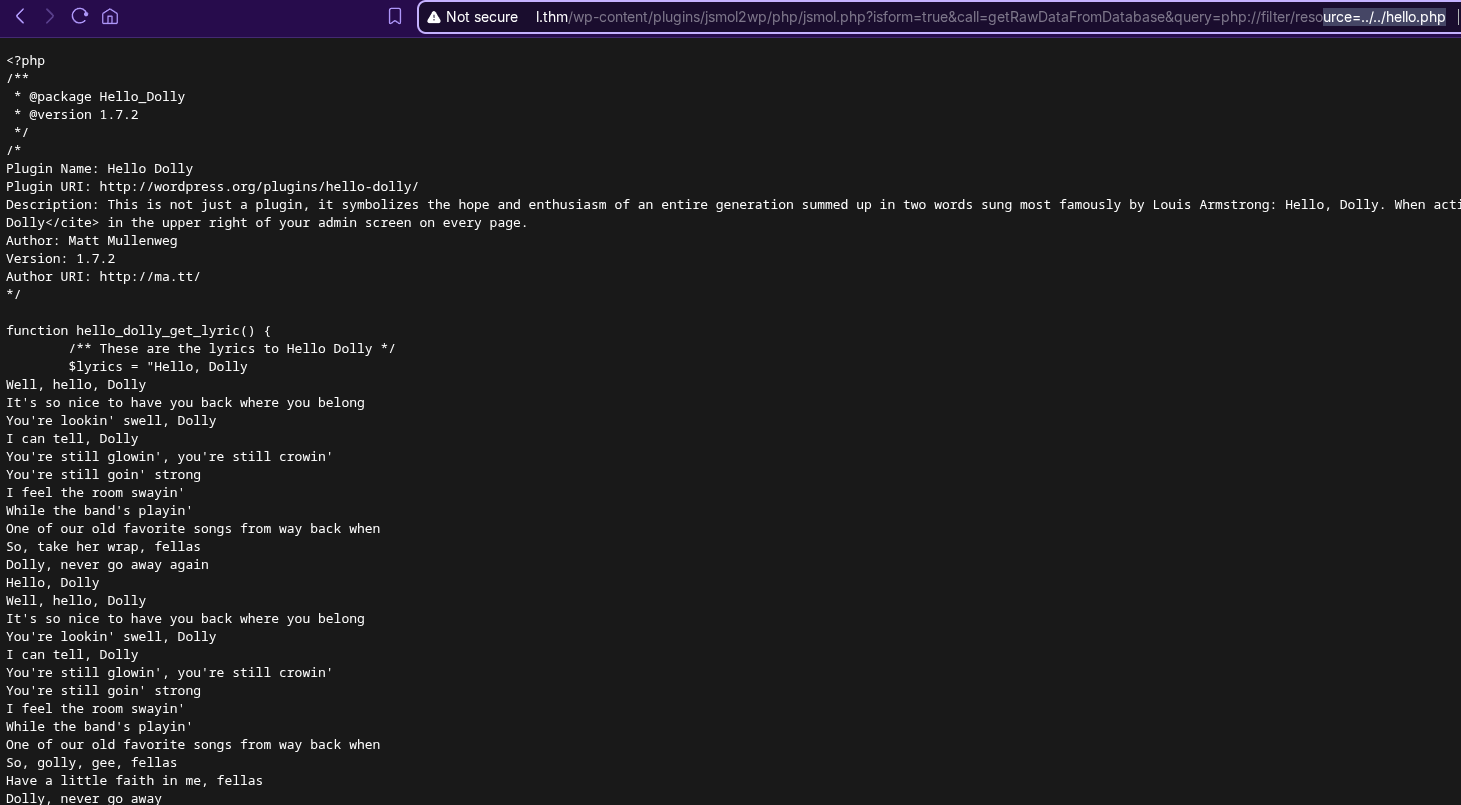Click the opening <?php tag line
1461x805 pixels.
click(26, 61)
